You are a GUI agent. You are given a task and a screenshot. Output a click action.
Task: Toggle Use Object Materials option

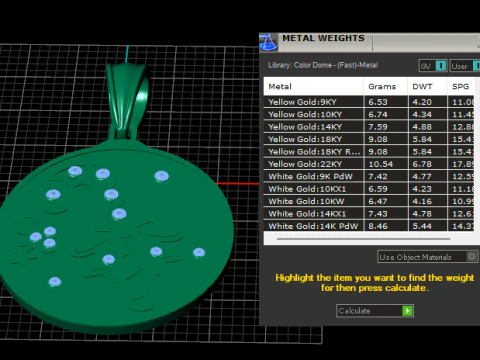(x=428, y=257)
